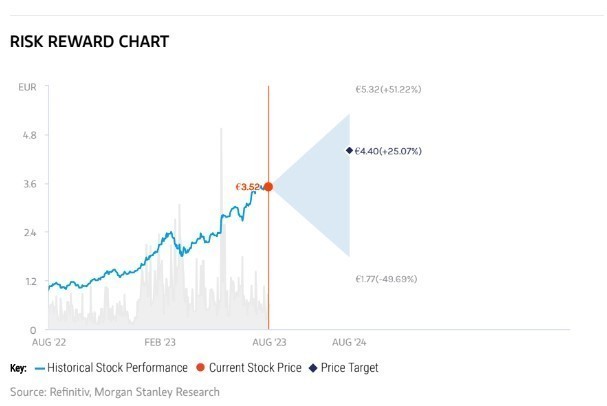Image resolution: width=607 pixels, height=406 pixels.
Task: Click the RISK REWARD CHART title
Action: [x=88, y=42]
